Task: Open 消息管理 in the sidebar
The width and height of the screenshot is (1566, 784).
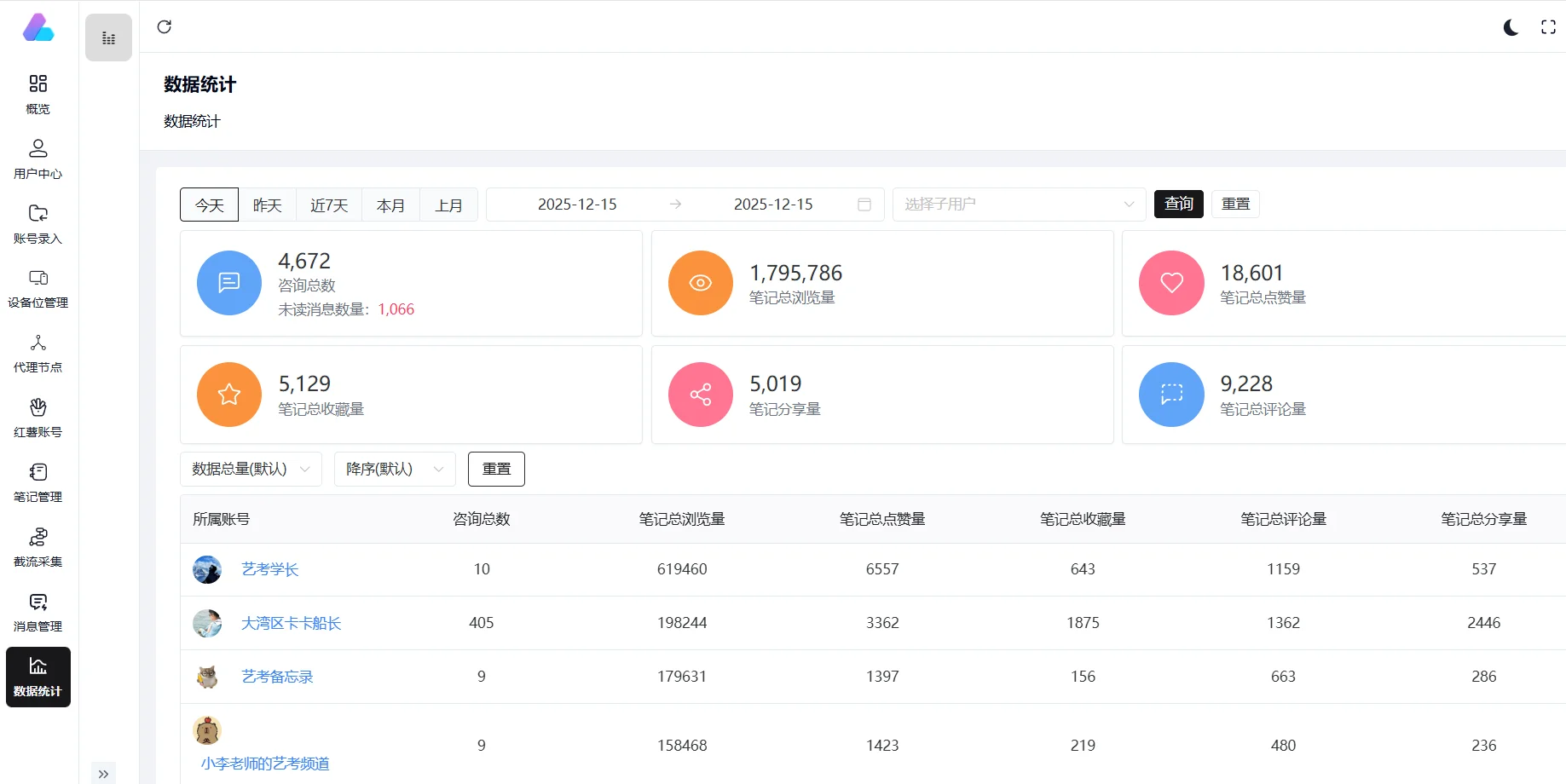Action: [x=38, y=612]
